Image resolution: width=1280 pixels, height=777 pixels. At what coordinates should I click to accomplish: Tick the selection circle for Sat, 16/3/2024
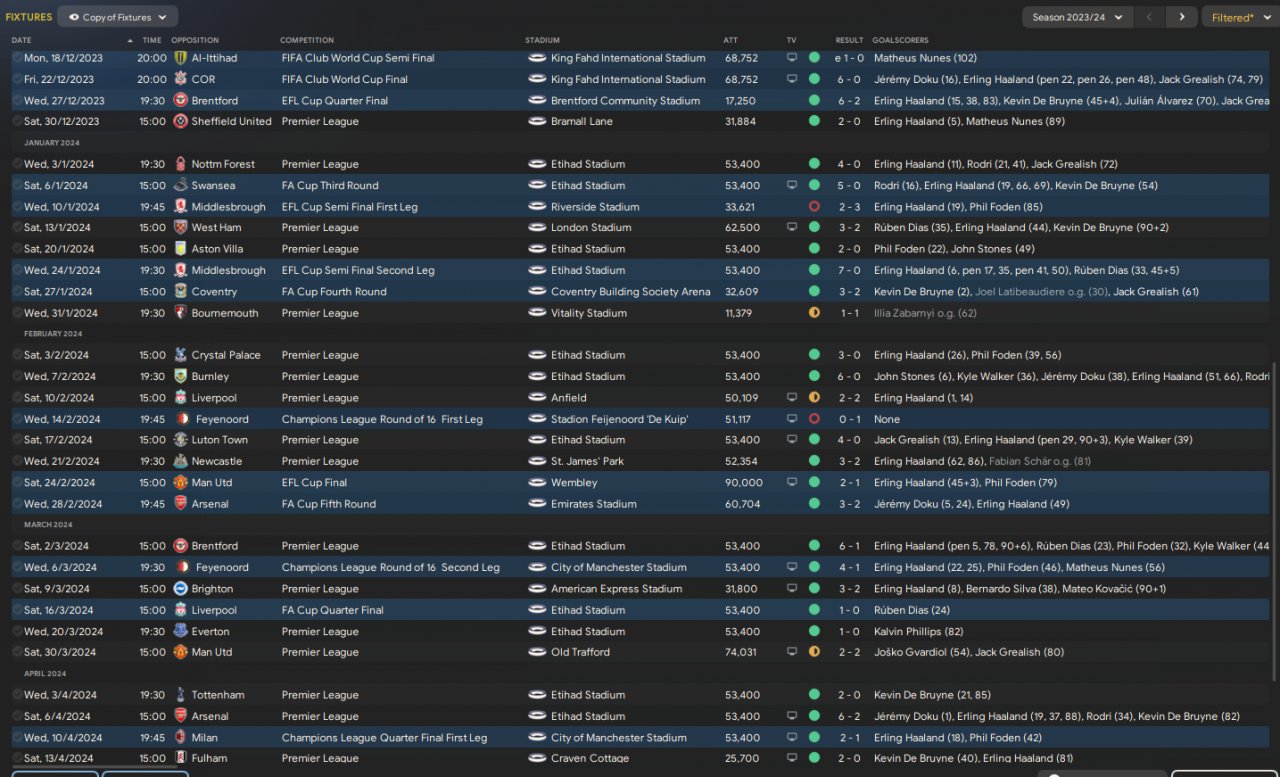click(x=17, y=610)
